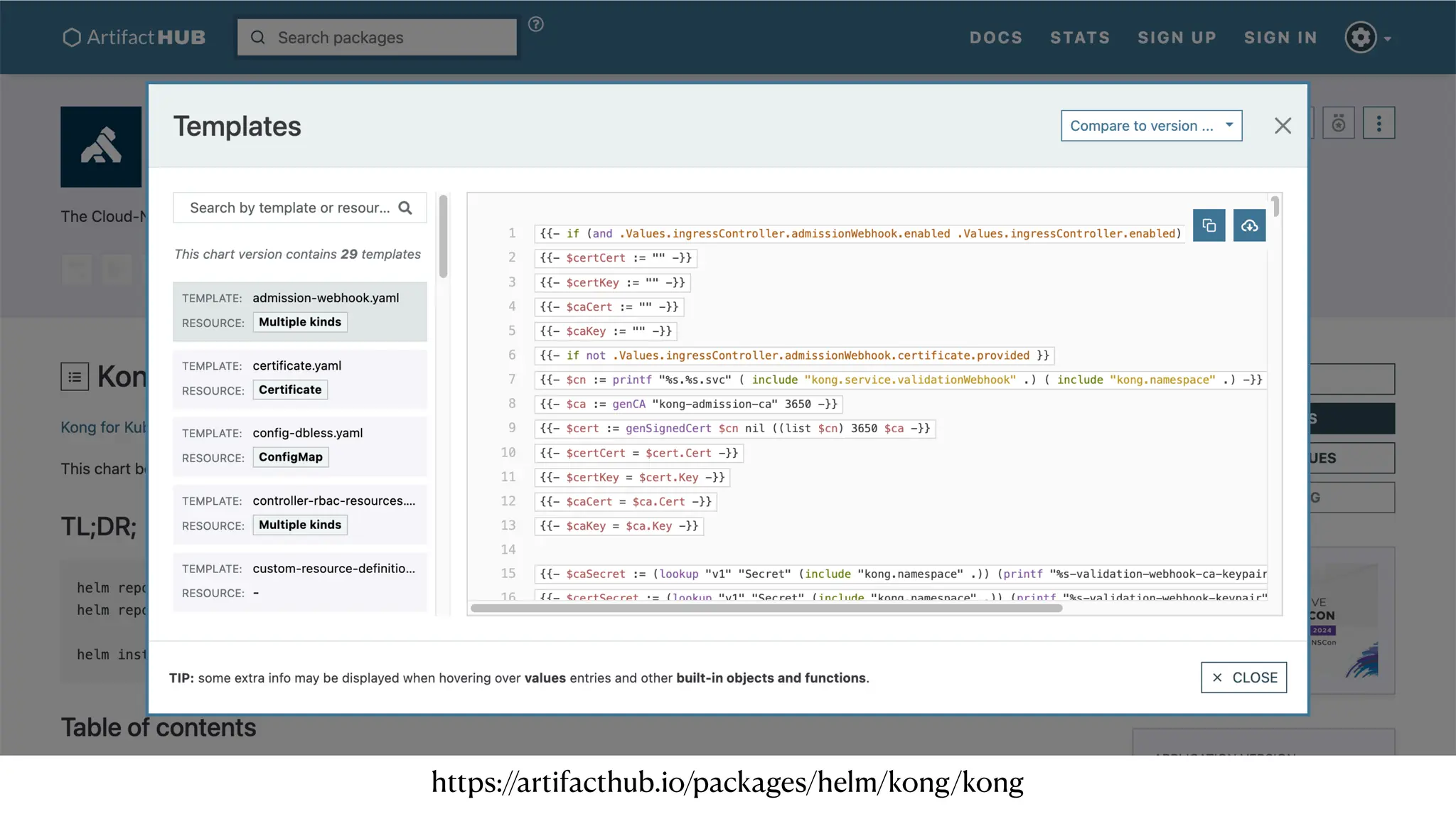The height and width of the screenshot is (819, 1456).
Task: Select the controller-rbac-resources template
Action: 299,514
